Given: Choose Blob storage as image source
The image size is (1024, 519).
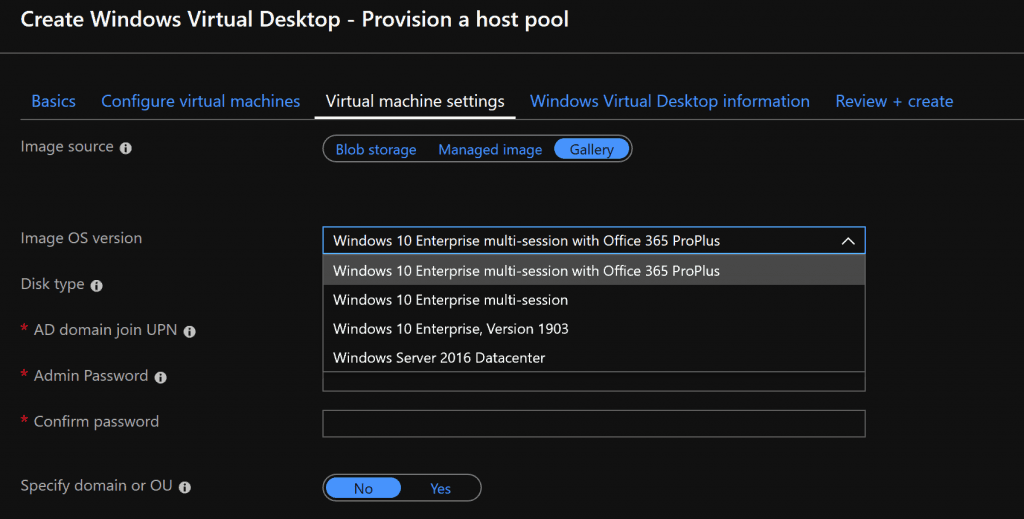Looking at the screenshot, I should click(x=376, y=149).
